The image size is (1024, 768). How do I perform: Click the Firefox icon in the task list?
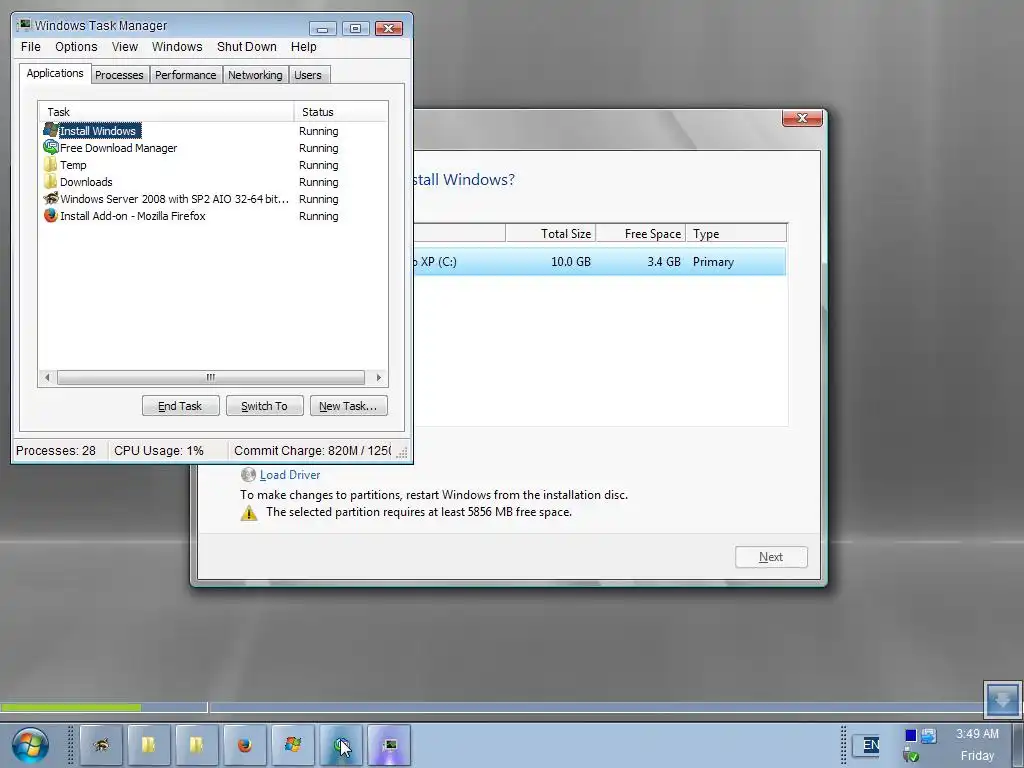(x=50, y=216)
